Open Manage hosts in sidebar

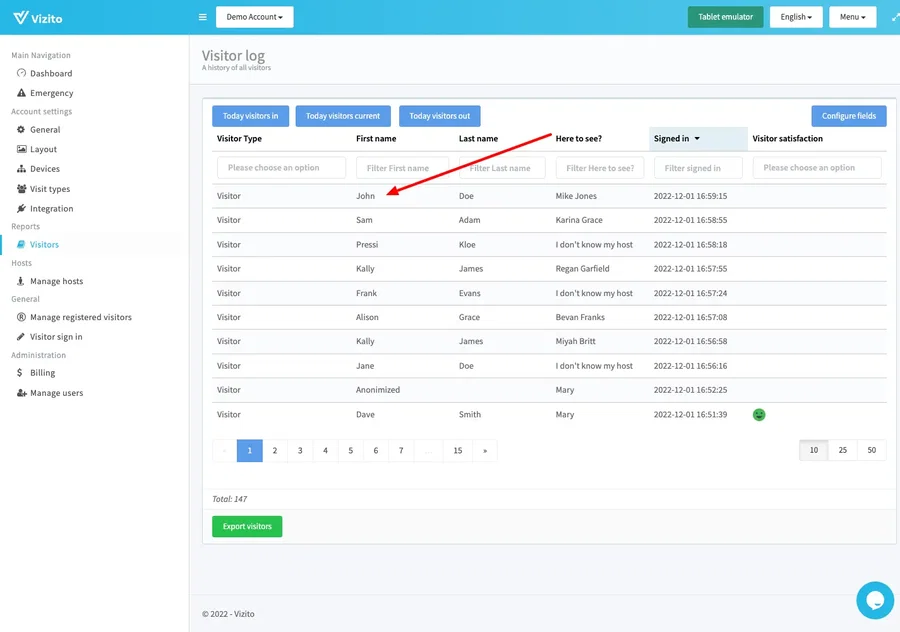[x=56, y=281]
